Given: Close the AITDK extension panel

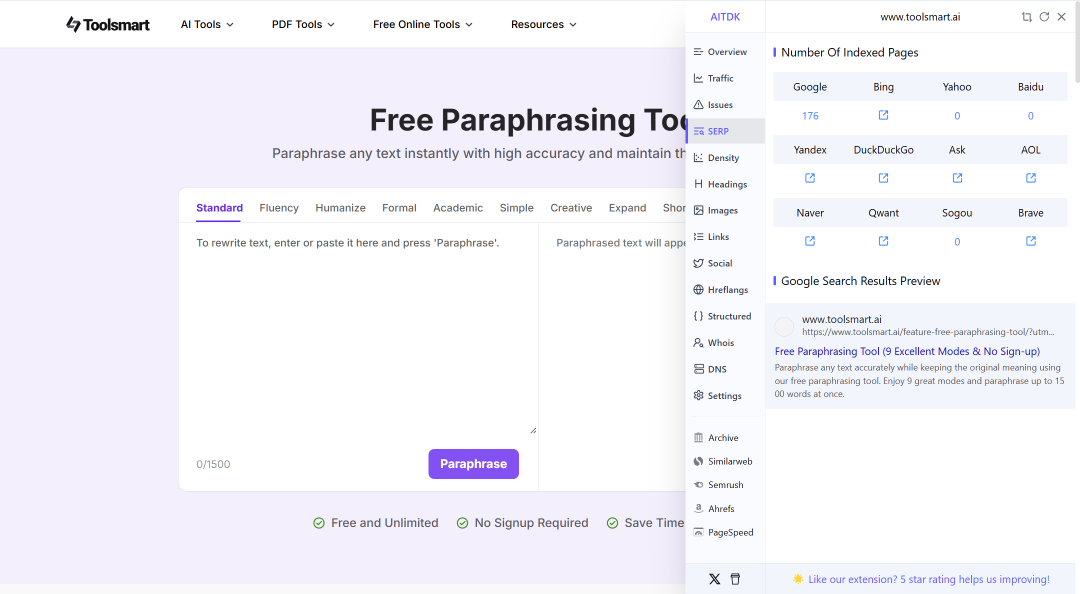Looking at the screenshot, I should [x=1061, y=17].
